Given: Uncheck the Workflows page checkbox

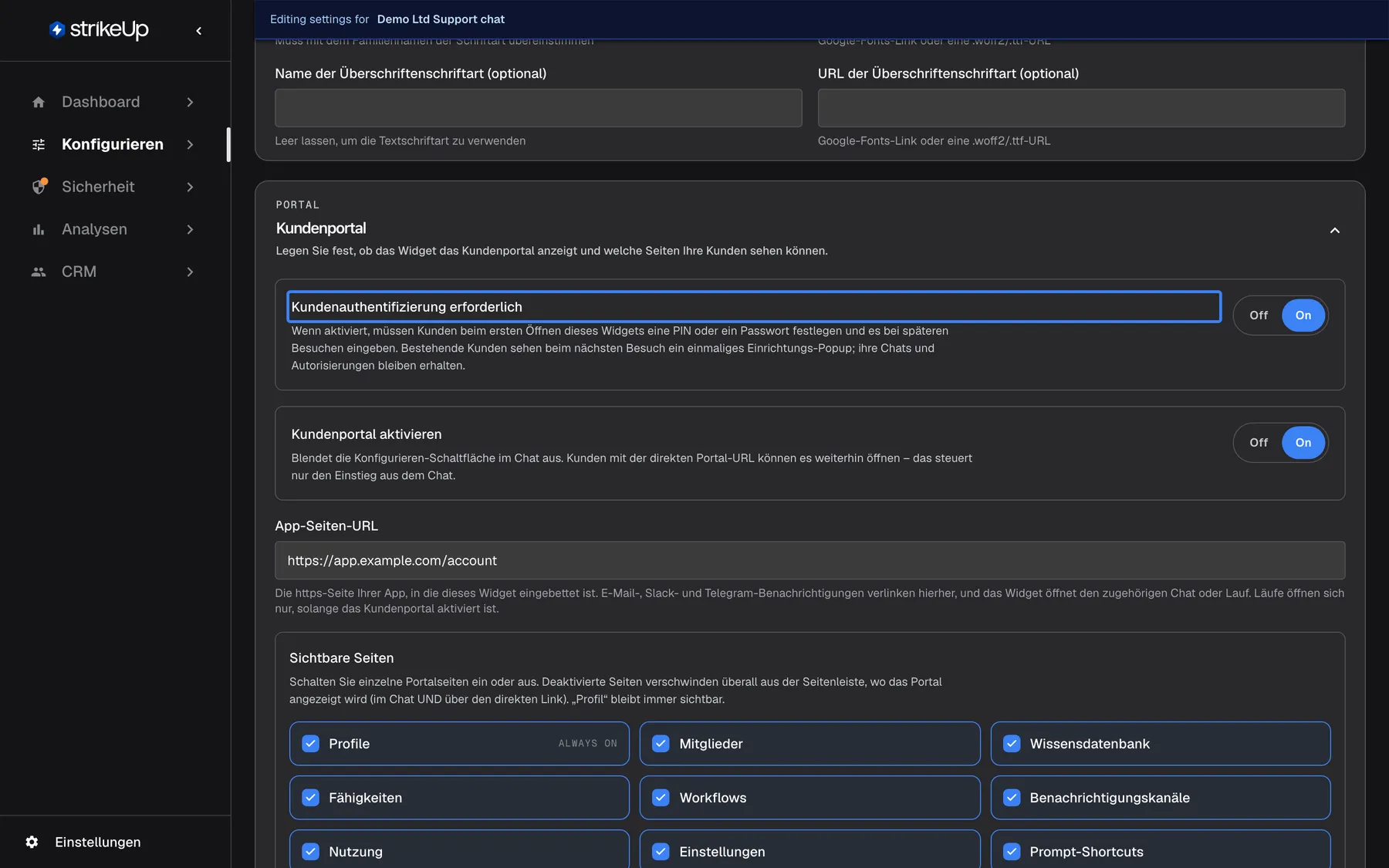Looking at the screenshot, I should (661, 797).
